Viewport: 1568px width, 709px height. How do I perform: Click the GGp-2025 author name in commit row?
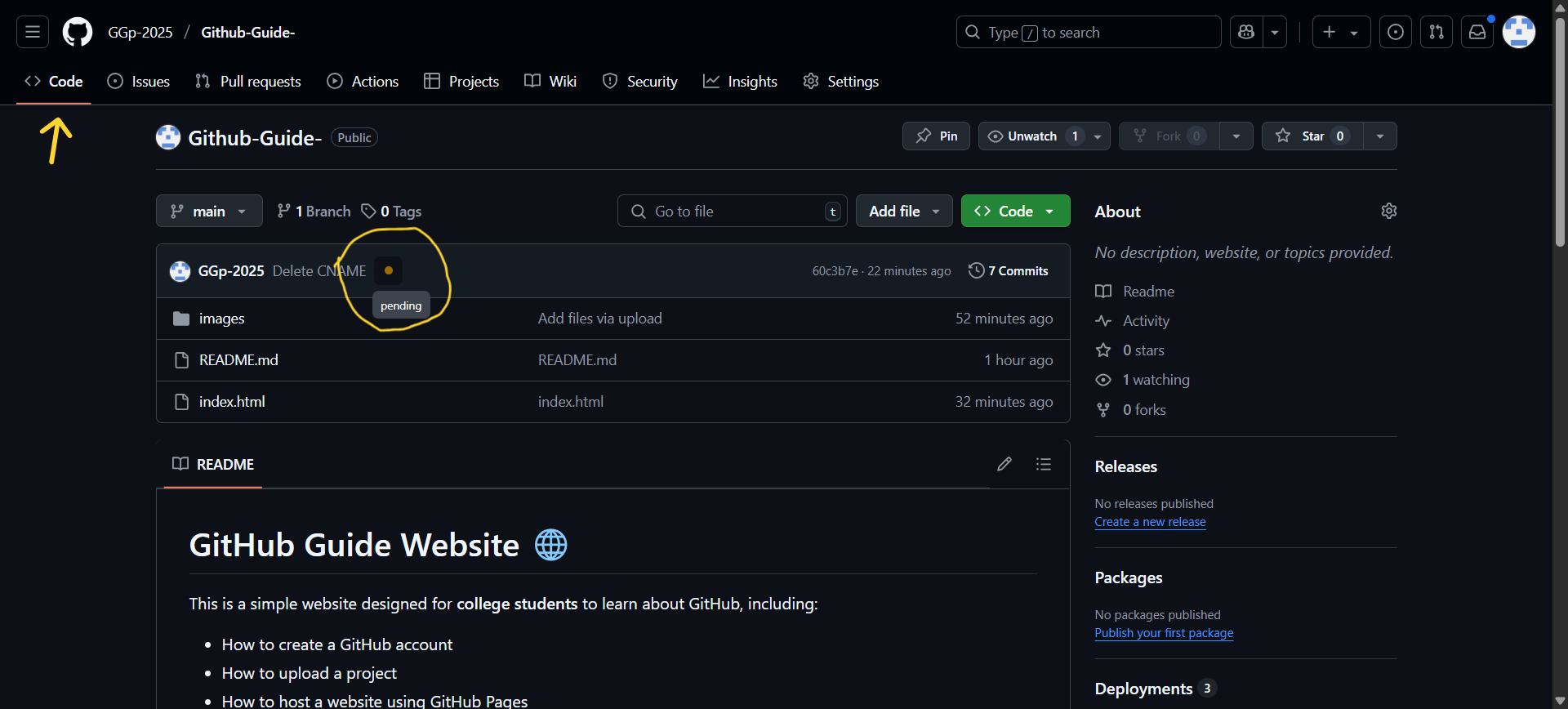point(231,270)
